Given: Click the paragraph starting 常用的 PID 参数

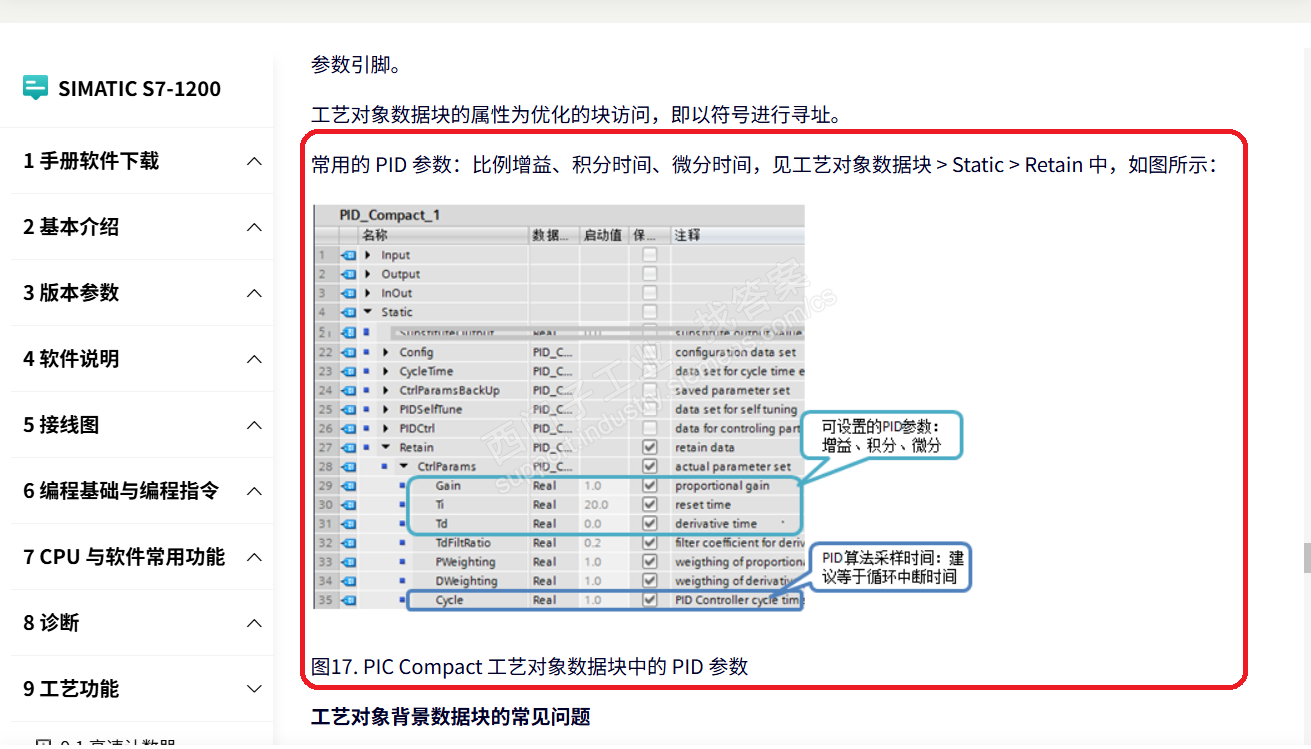Looking at the screenshot, I should coord(763,165).
